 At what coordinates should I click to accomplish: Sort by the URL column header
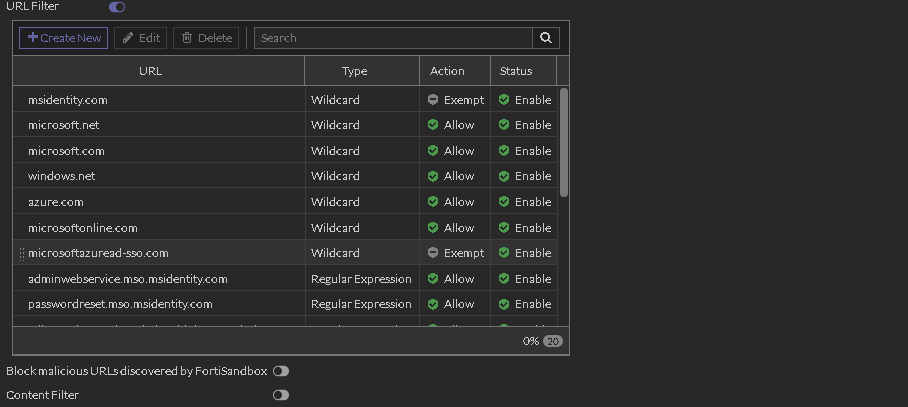point(150,71)
